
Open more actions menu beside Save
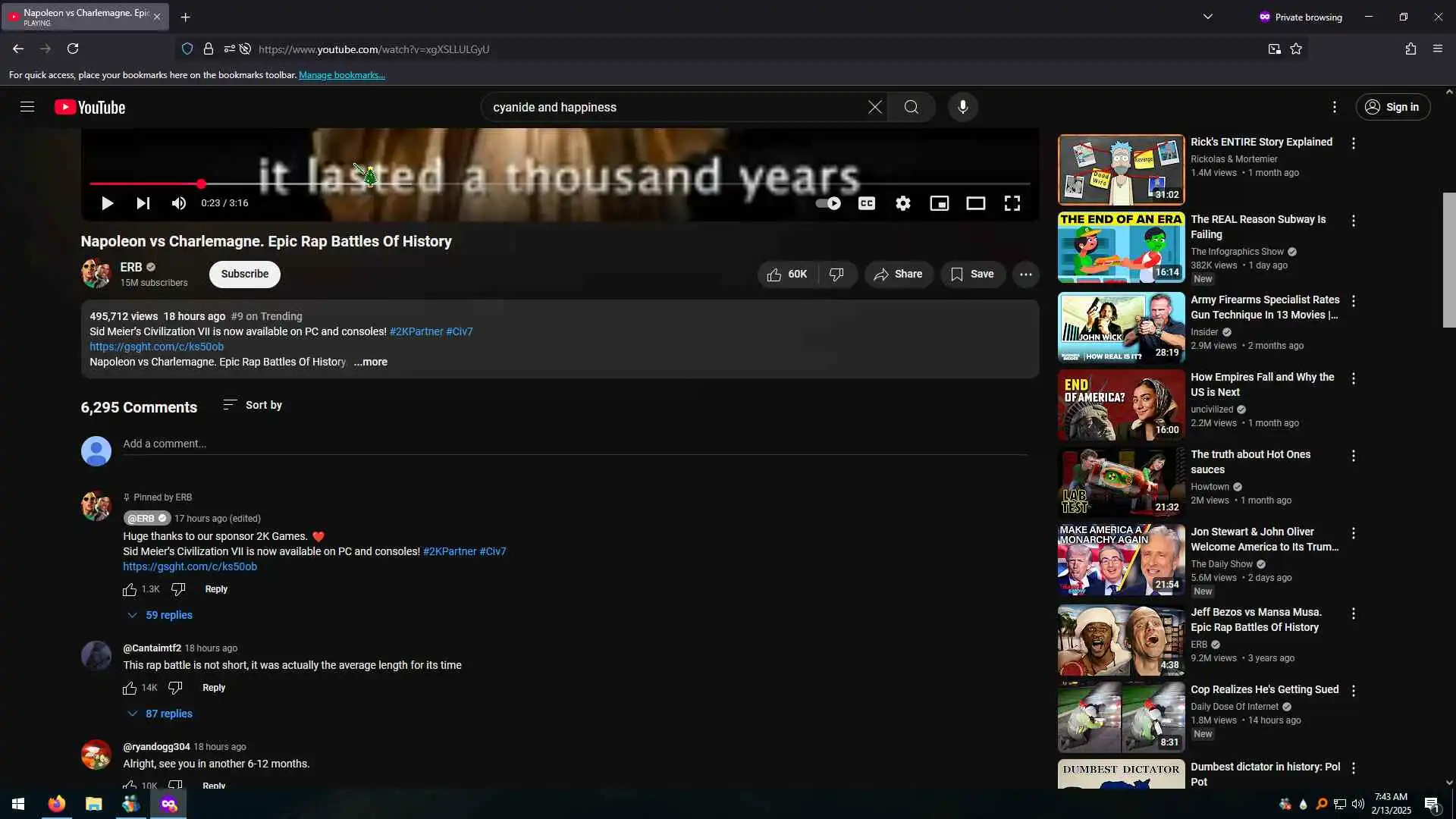click(1025, 275)
